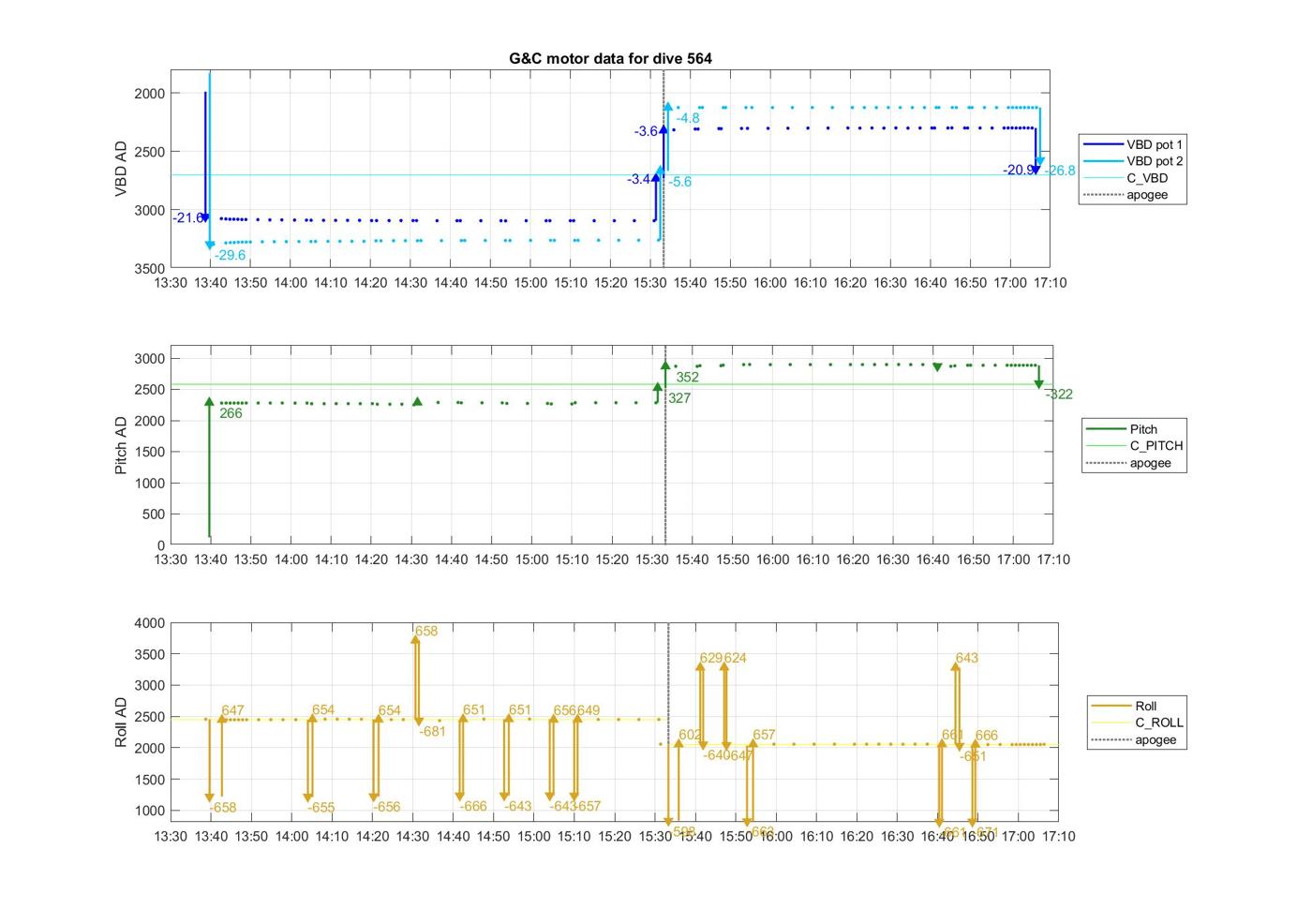
Task: Click the "-4.8" VBD data label
Action: 688,118
